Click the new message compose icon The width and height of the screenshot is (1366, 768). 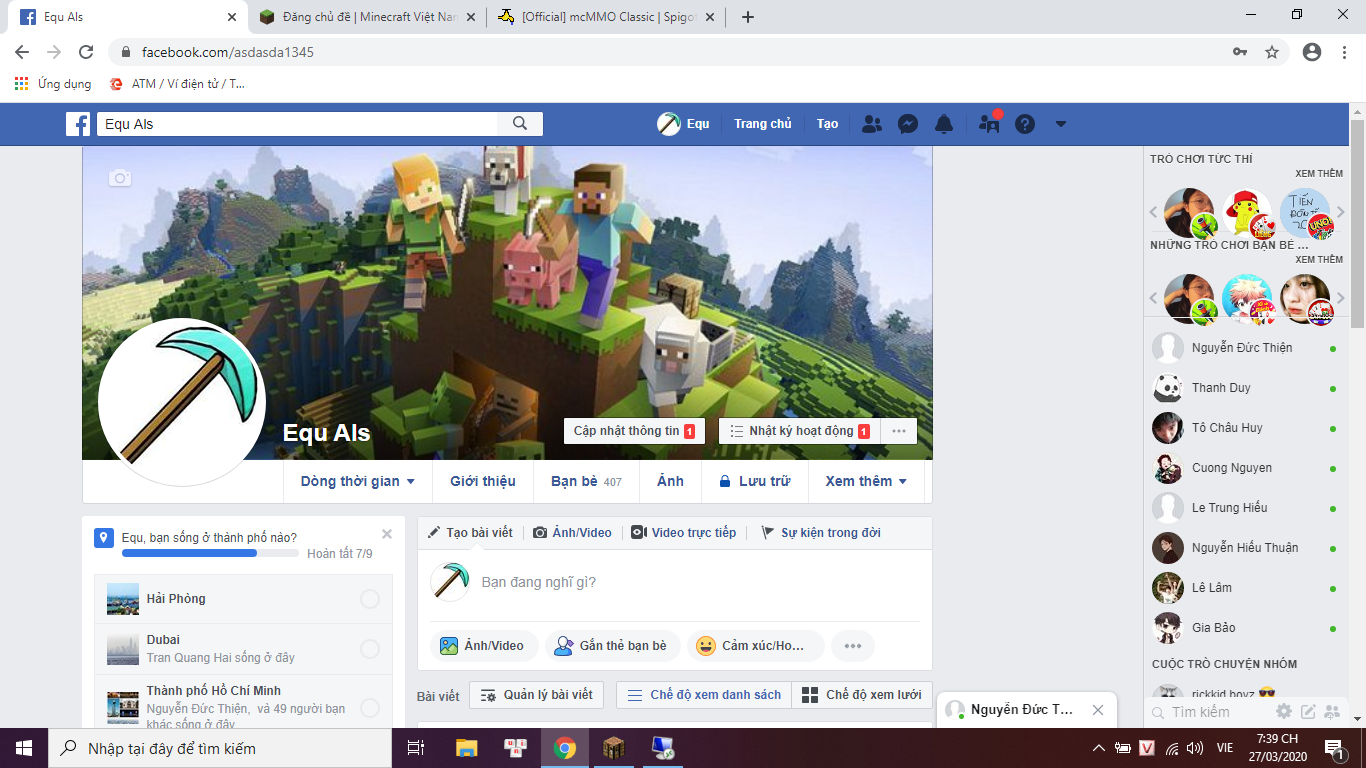point(1308,712)
